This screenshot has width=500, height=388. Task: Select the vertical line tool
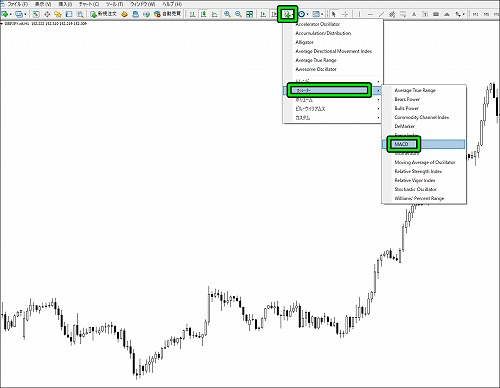point(359,14)
